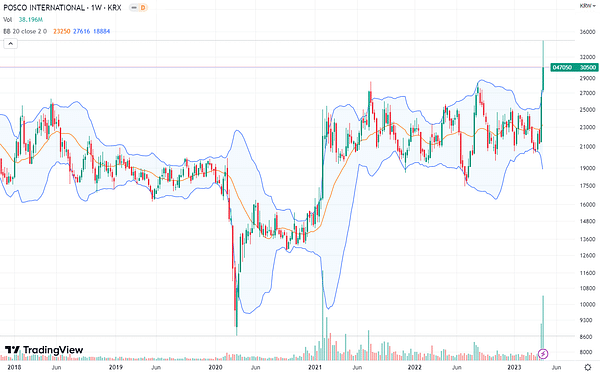Click the 36000 price axis label
Viewport: 600px width, 374px height.
[587, 32]
